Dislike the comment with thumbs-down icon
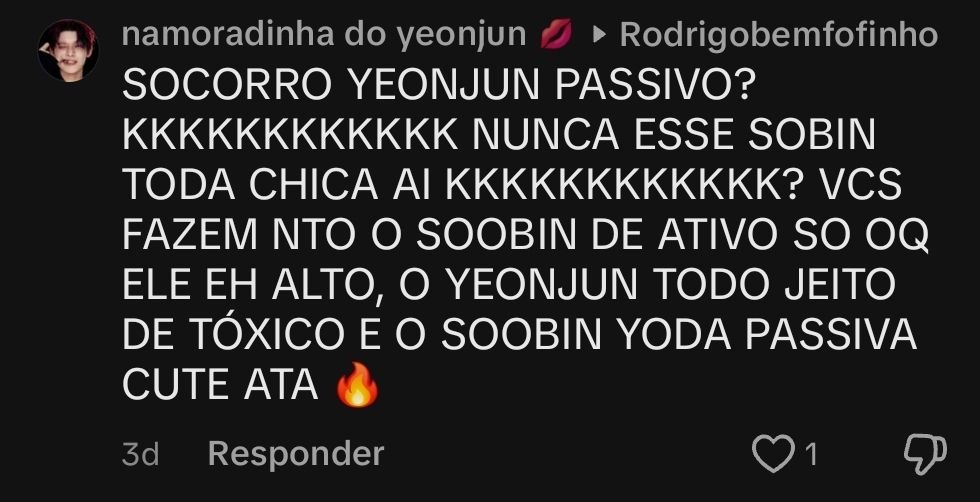980x502 pixels. pyautogui.click(x=926, y=454)
